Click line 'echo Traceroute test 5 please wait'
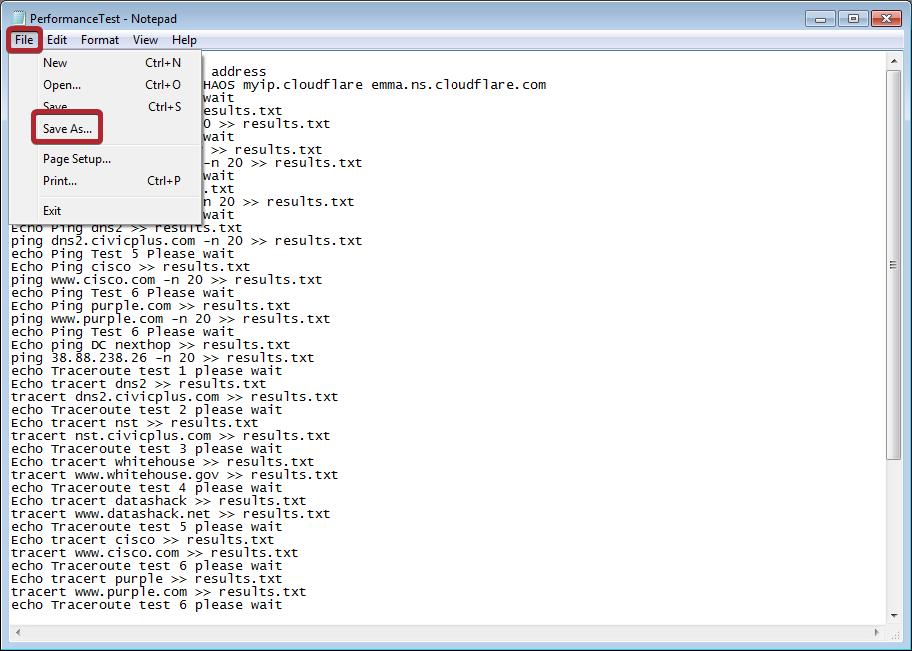Viewport: 912px width, 651px height. (x=147, y=527)
